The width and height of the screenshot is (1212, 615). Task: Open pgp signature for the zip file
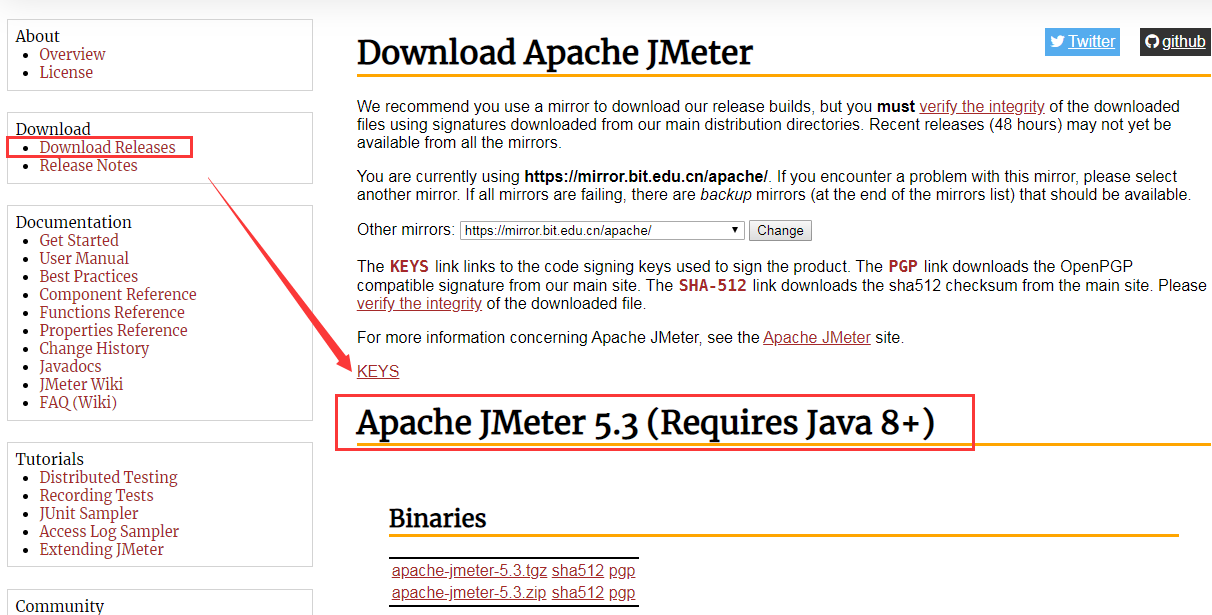click(x=622, y=592)
